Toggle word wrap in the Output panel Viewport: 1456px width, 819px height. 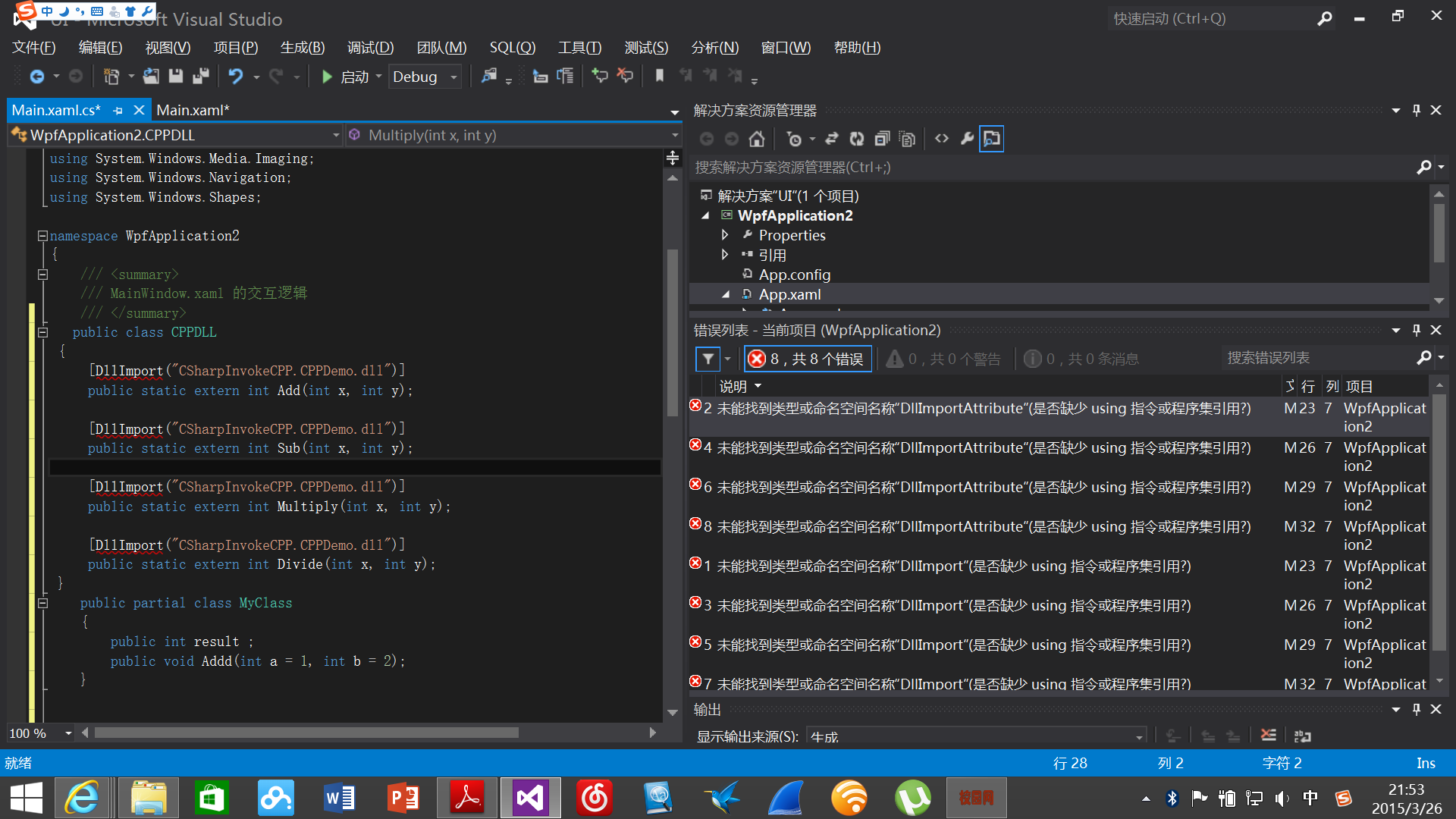tap(1303, 736)
